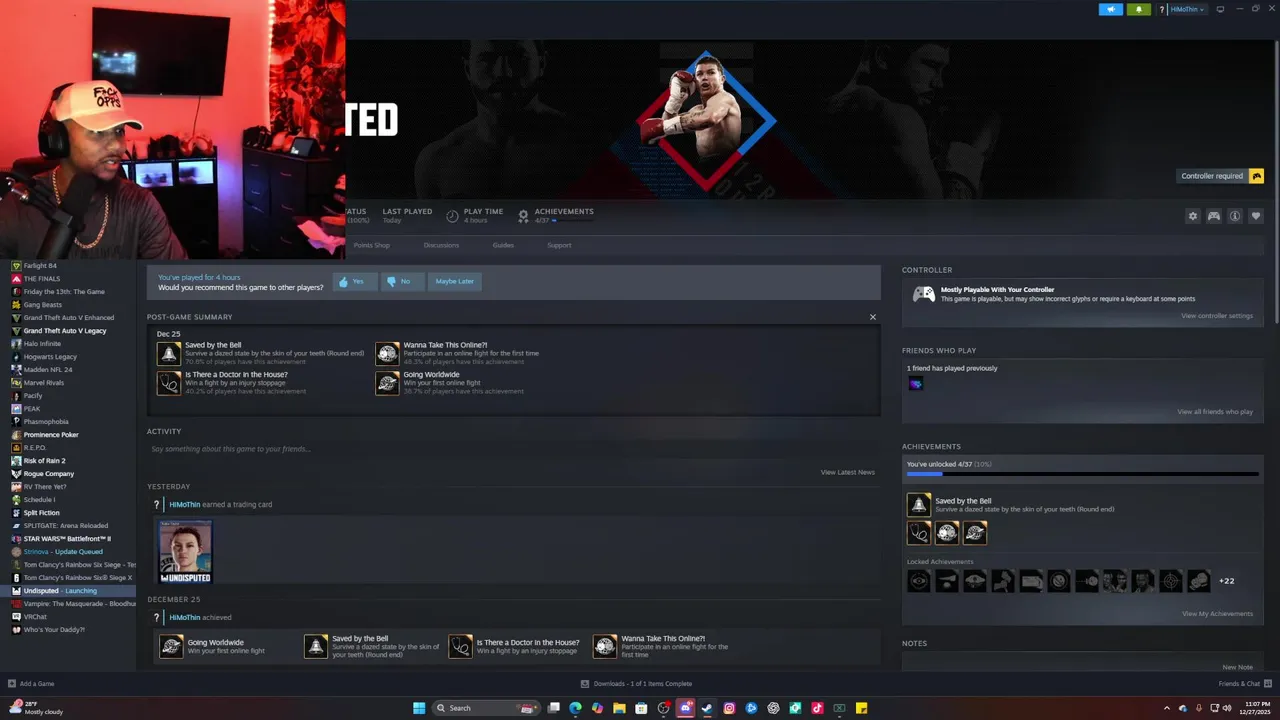This screenshot has height=720, width=1280.
Task: Click Marvel Rivals game icon in library
Action: pyautogui.click(x=16, y=383)
